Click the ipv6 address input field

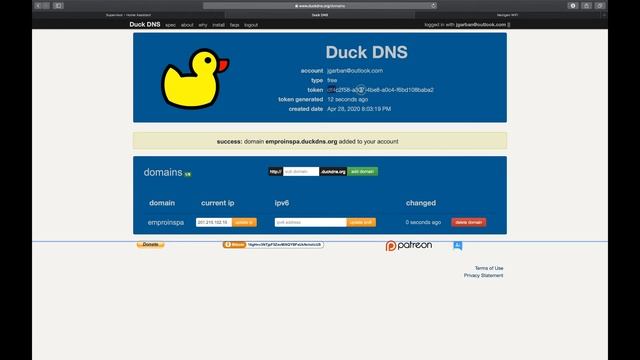pos(311,222)
